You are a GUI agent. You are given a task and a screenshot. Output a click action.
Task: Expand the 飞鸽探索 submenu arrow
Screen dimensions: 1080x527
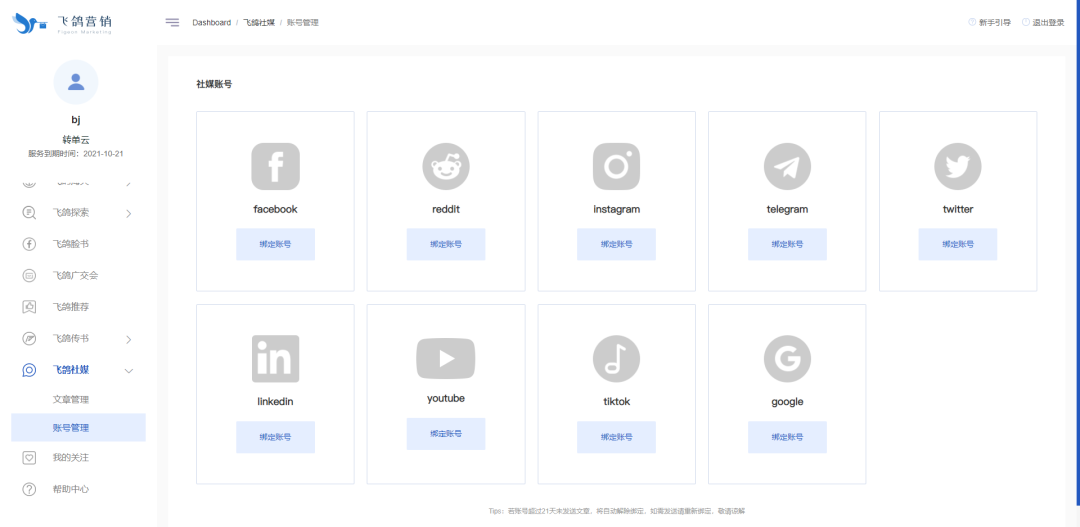point(129,214)
